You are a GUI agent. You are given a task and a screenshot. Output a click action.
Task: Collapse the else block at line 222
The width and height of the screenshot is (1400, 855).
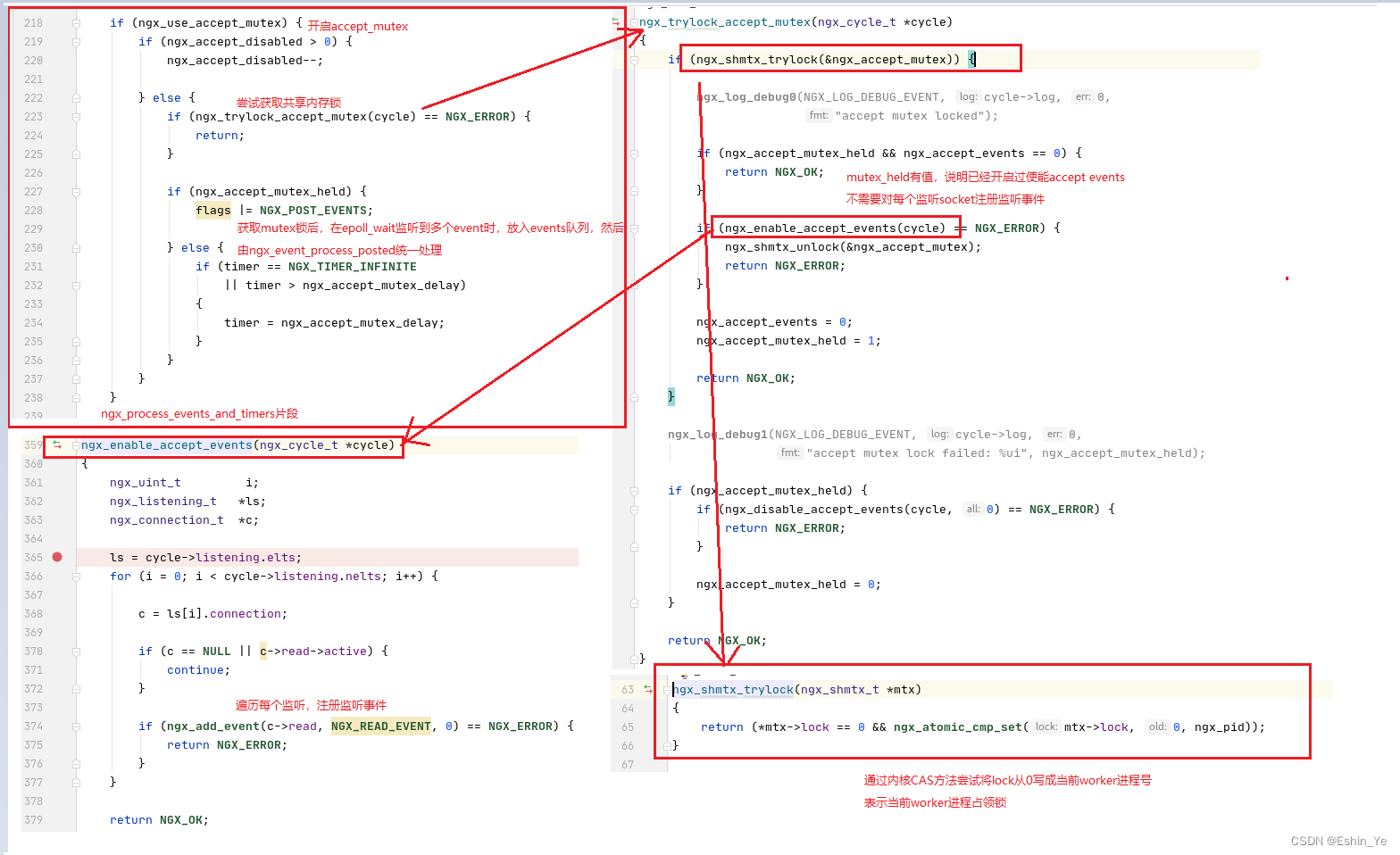76,98
